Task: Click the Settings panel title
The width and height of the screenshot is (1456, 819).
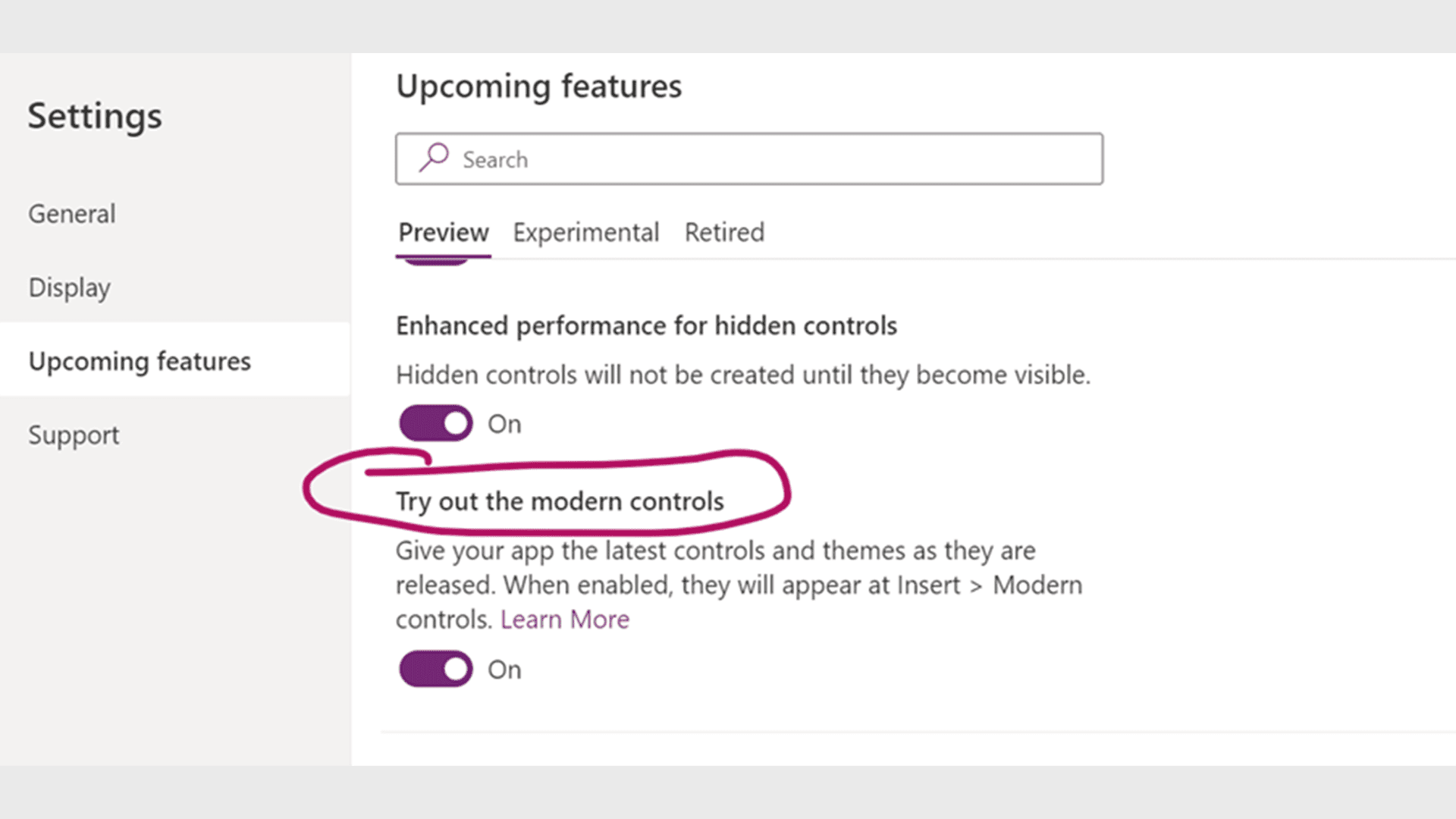Action: pos(95,116)
